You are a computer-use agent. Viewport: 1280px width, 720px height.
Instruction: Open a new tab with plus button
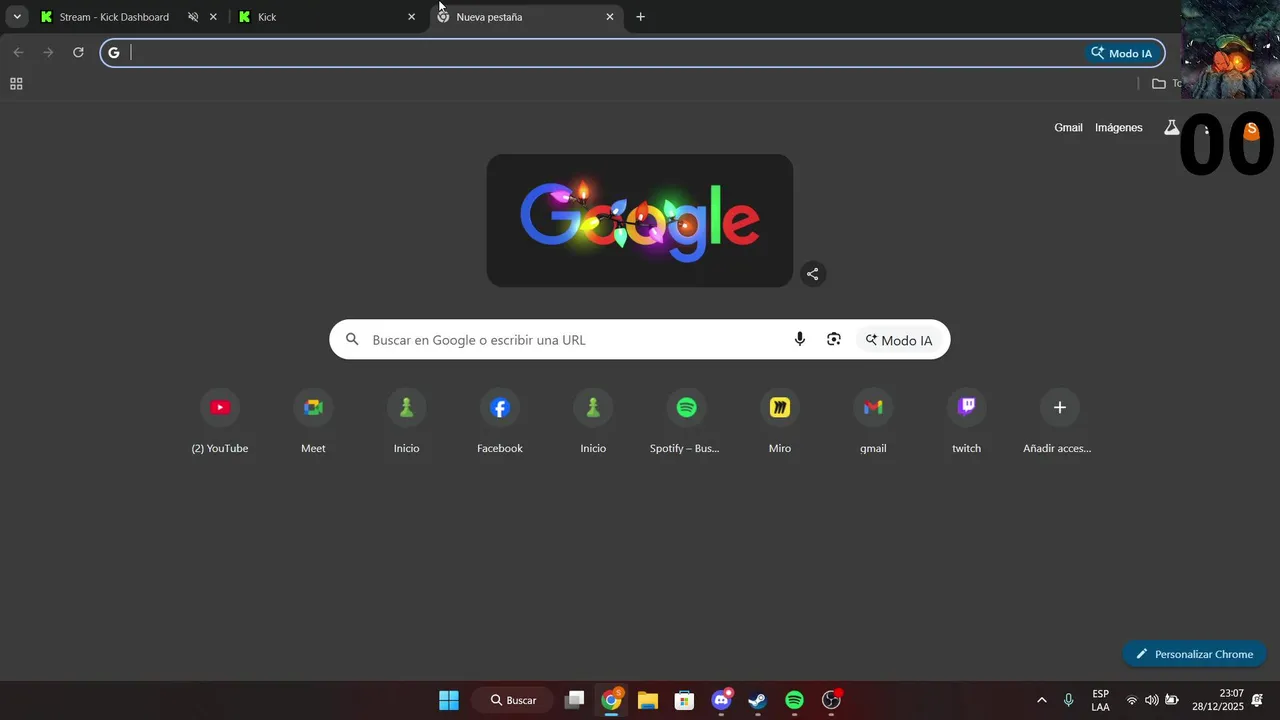[641, 17]
